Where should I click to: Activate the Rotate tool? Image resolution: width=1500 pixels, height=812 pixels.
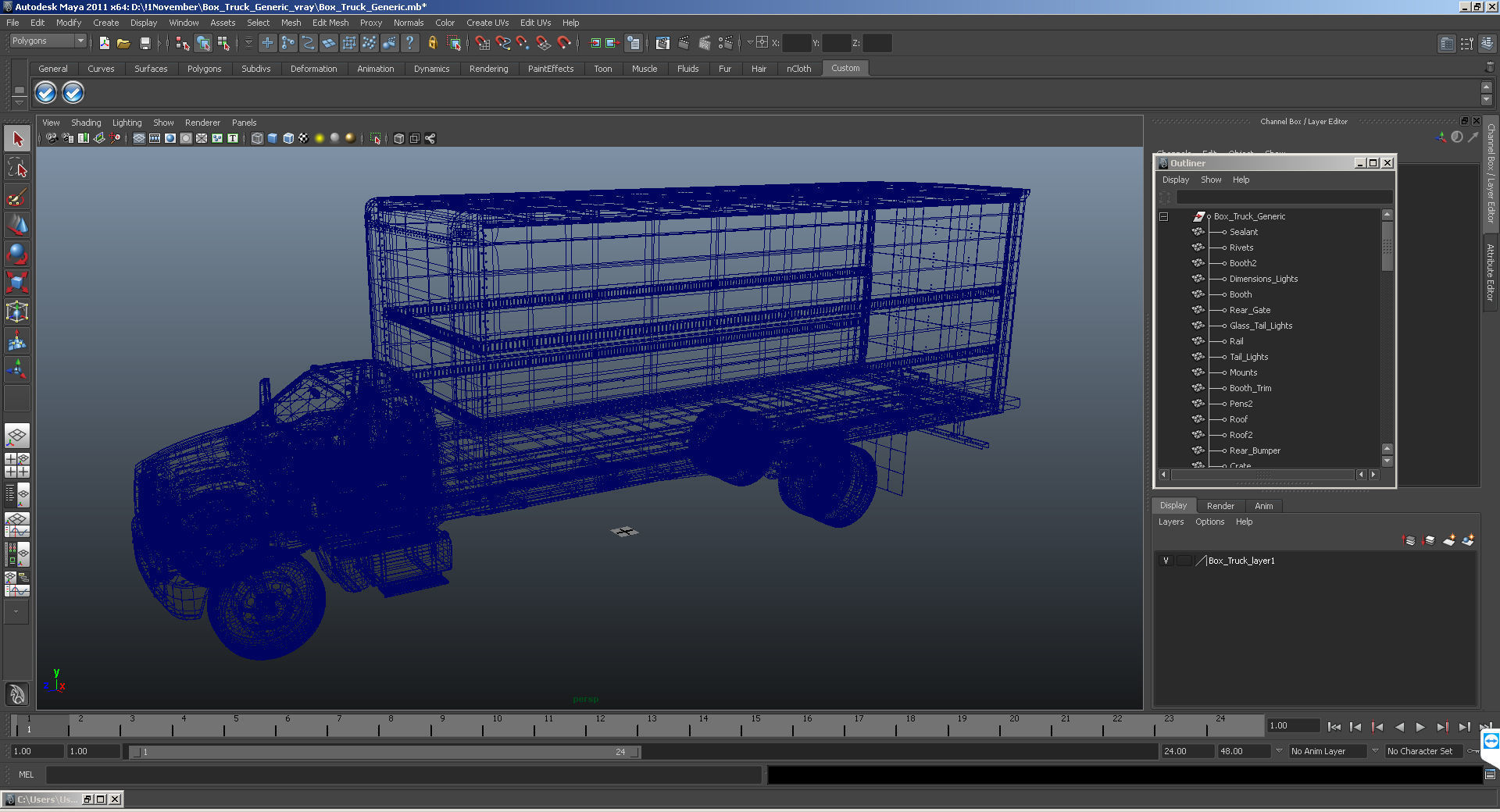(17, 255)
